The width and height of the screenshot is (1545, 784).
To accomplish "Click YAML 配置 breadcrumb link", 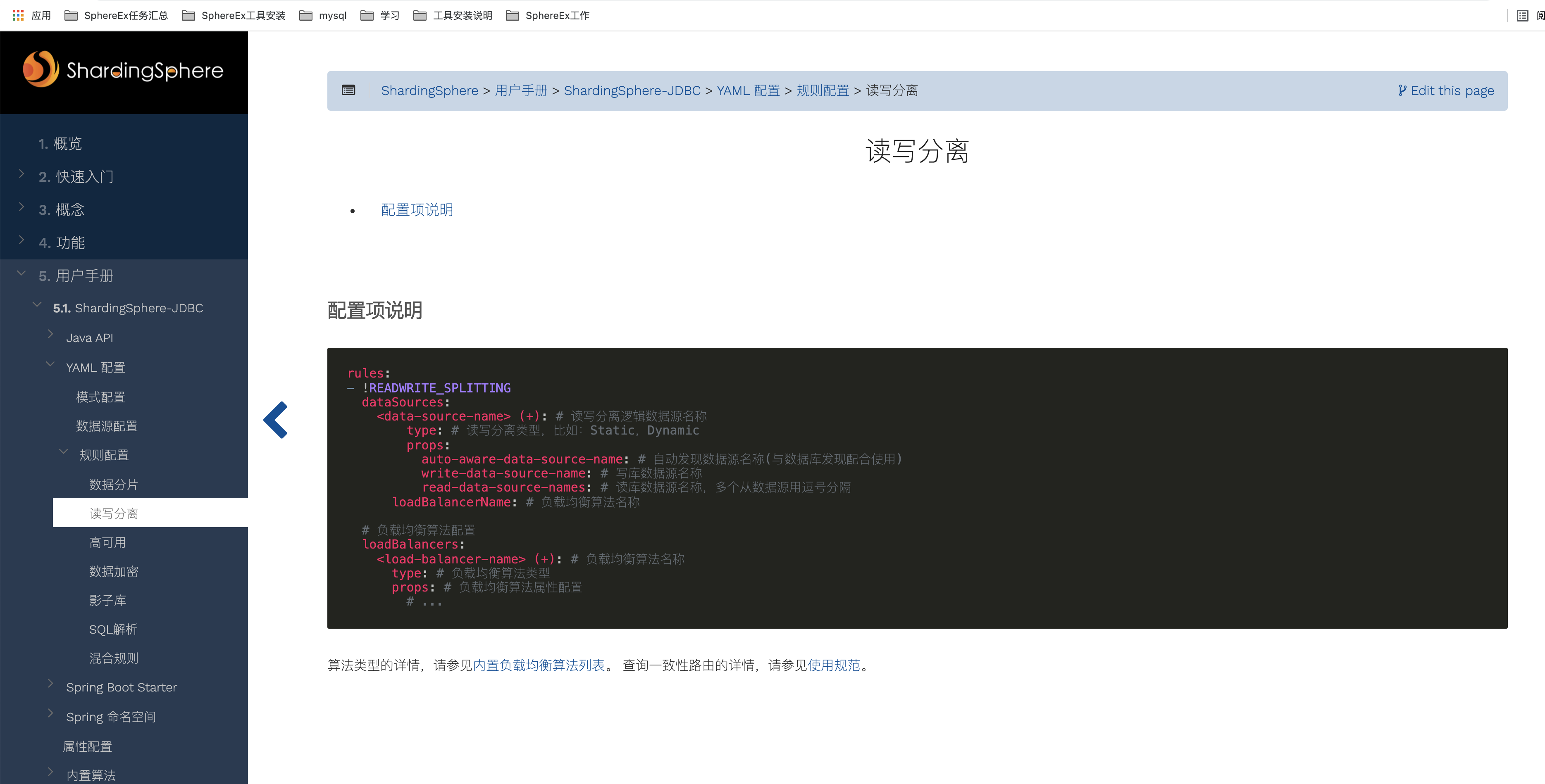I will click(x=749, y=90).
